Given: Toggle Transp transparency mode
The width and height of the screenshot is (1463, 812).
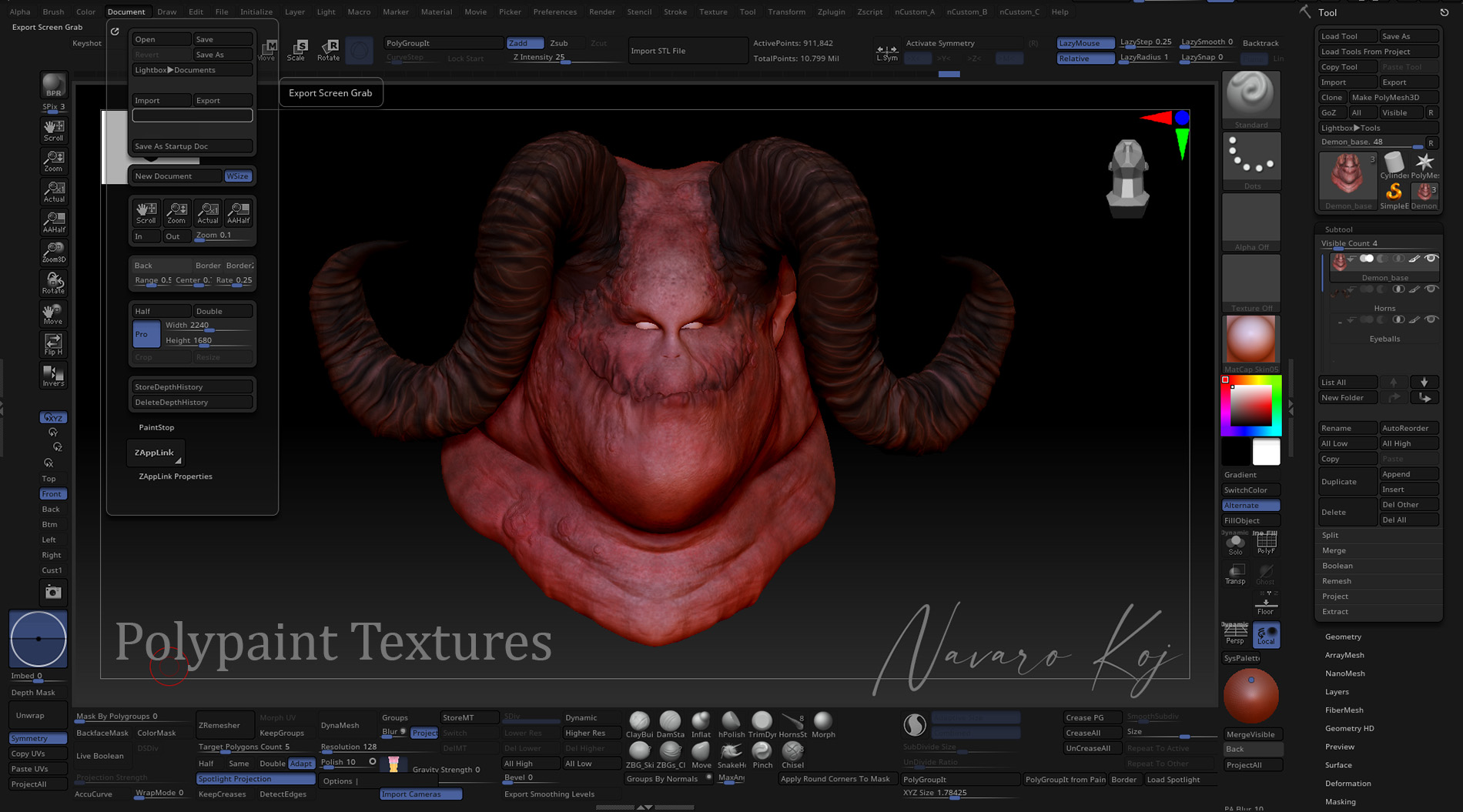Looking at the screenshot, I should [x=1235, y=573].
